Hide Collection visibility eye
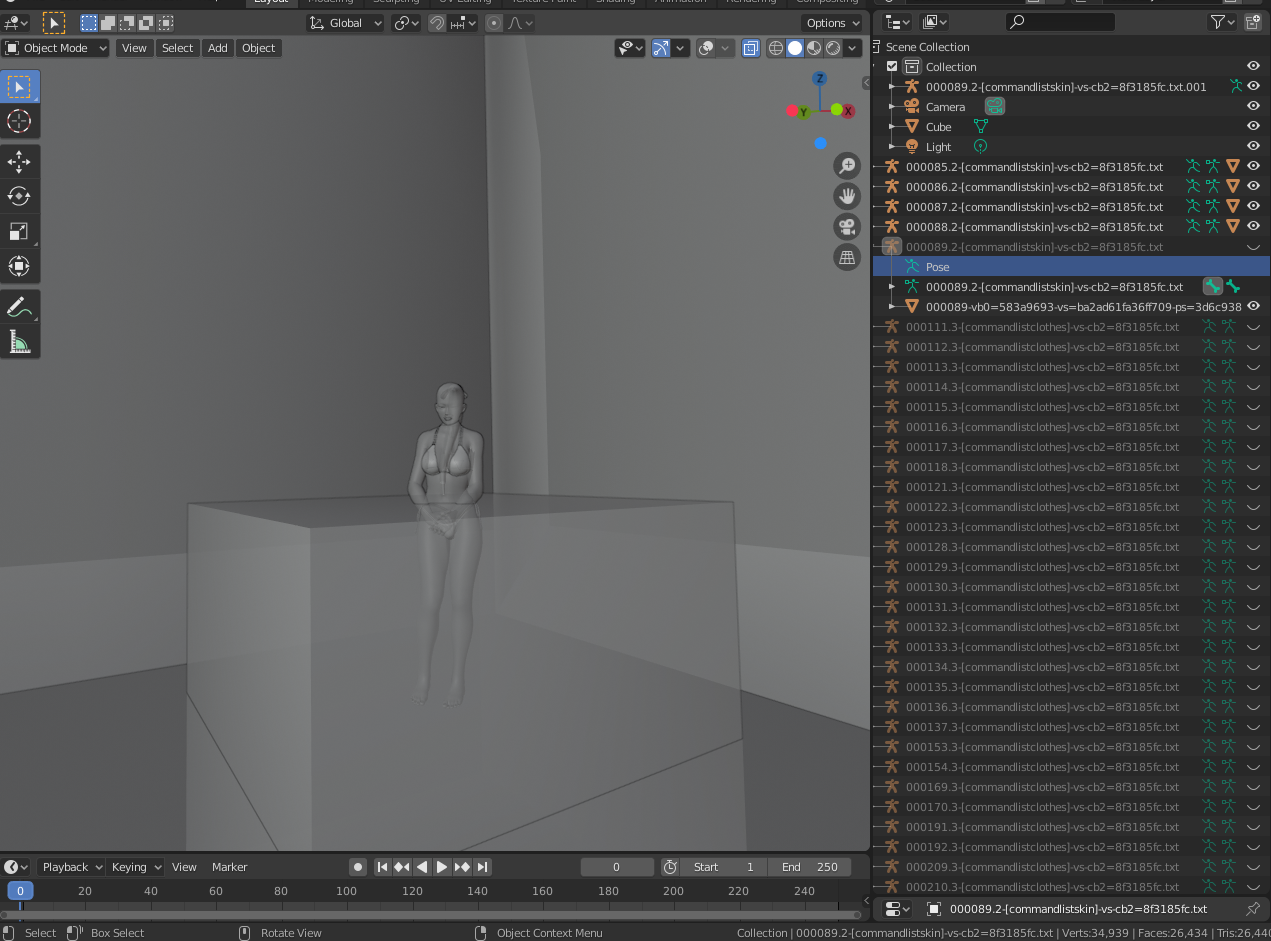The width and height of the screenshot is (1271, 941). (x=1253, y=67)
